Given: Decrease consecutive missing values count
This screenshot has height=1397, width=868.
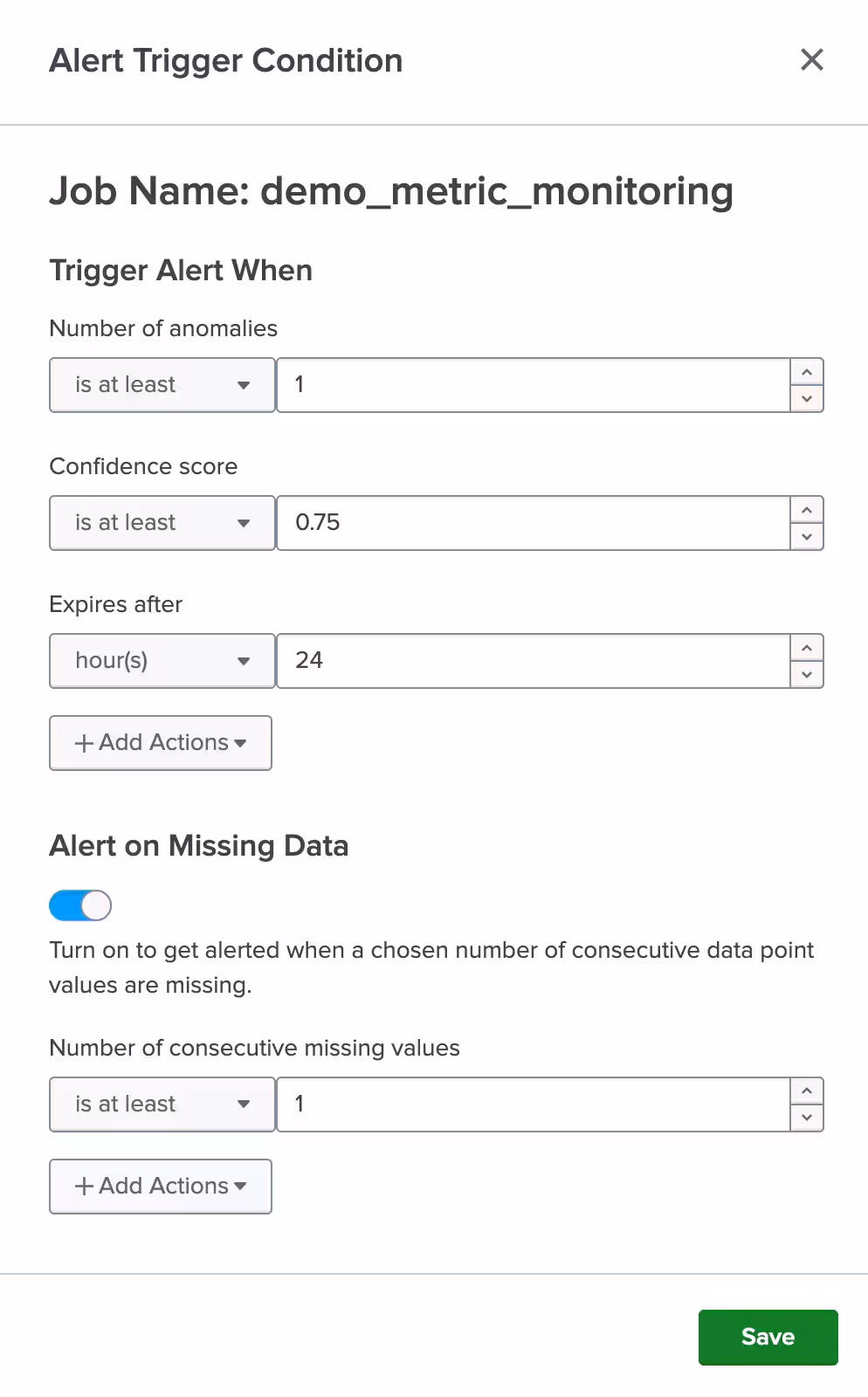Looking at the screenshot, I should (807, 1118).
